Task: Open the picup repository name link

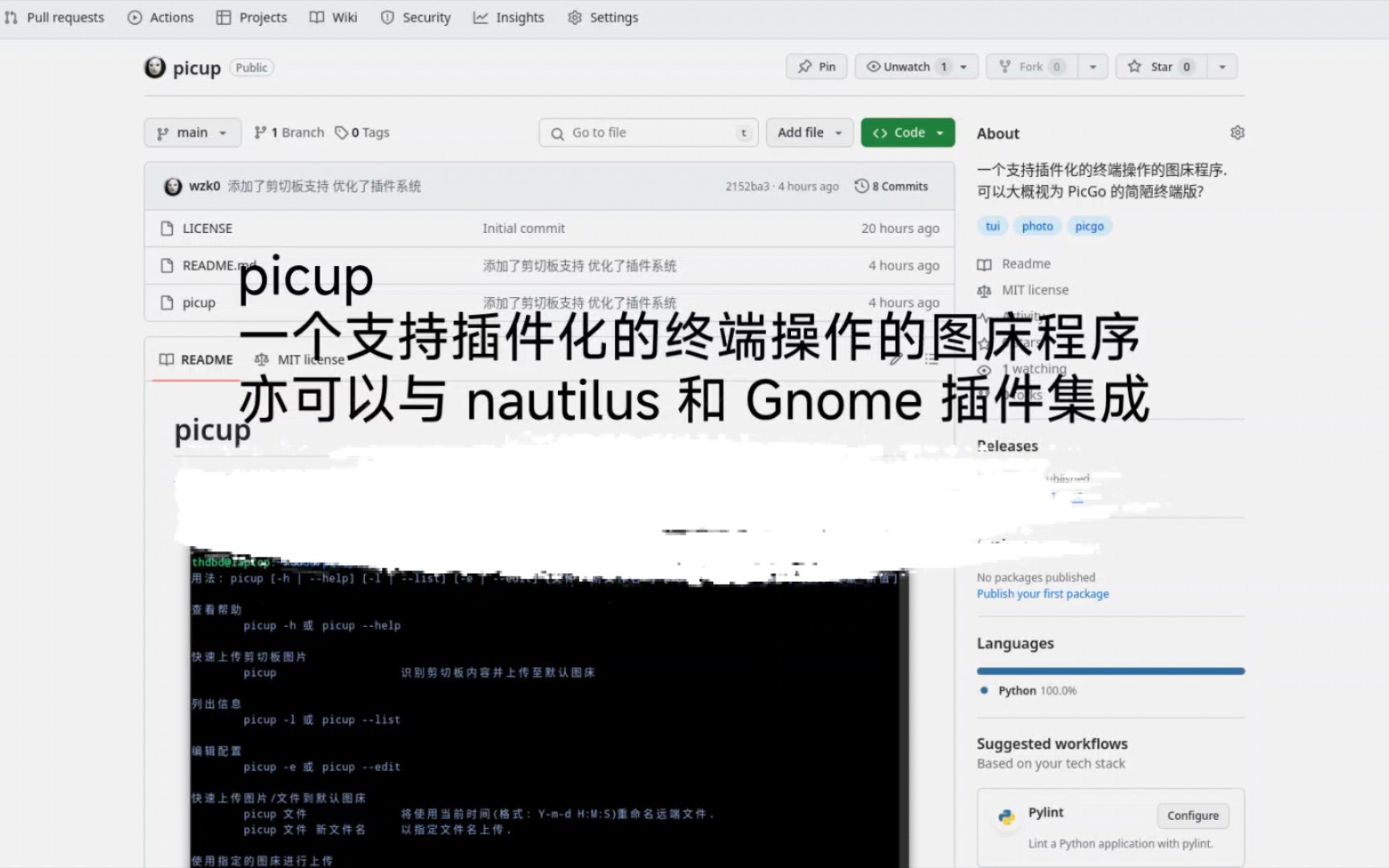Action: click(x=197, y=68)
